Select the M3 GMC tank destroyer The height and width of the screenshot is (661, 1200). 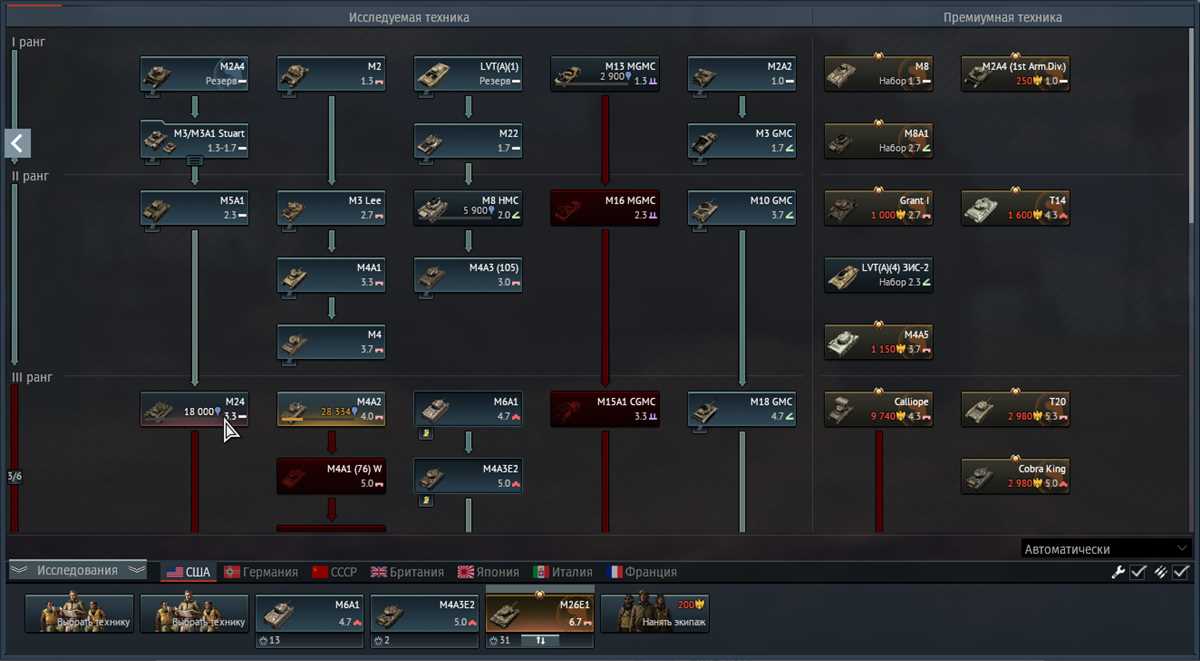[x=742, y=141]
